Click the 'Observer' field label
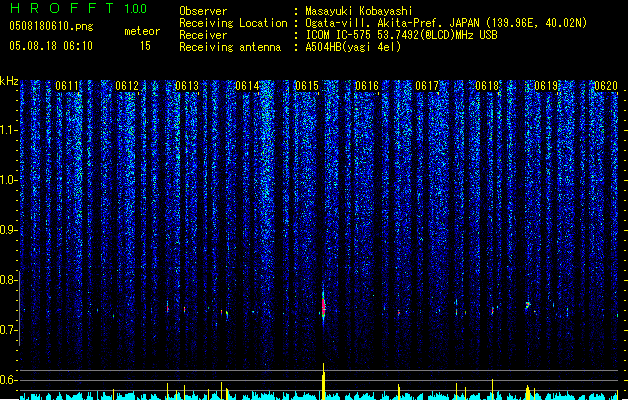Image resolution: width=629 pixels, height=400 pixels. (203, 11)
